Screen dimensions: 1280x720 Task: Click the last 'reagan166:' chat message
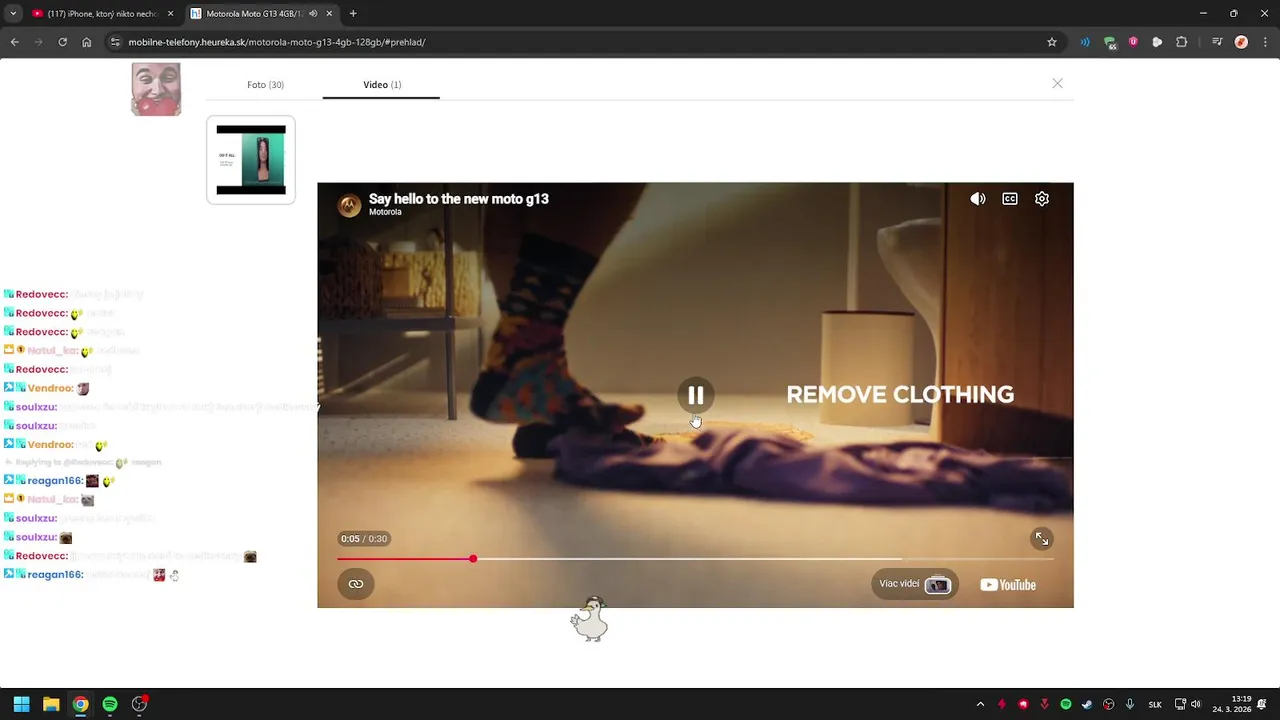[92, 575]
